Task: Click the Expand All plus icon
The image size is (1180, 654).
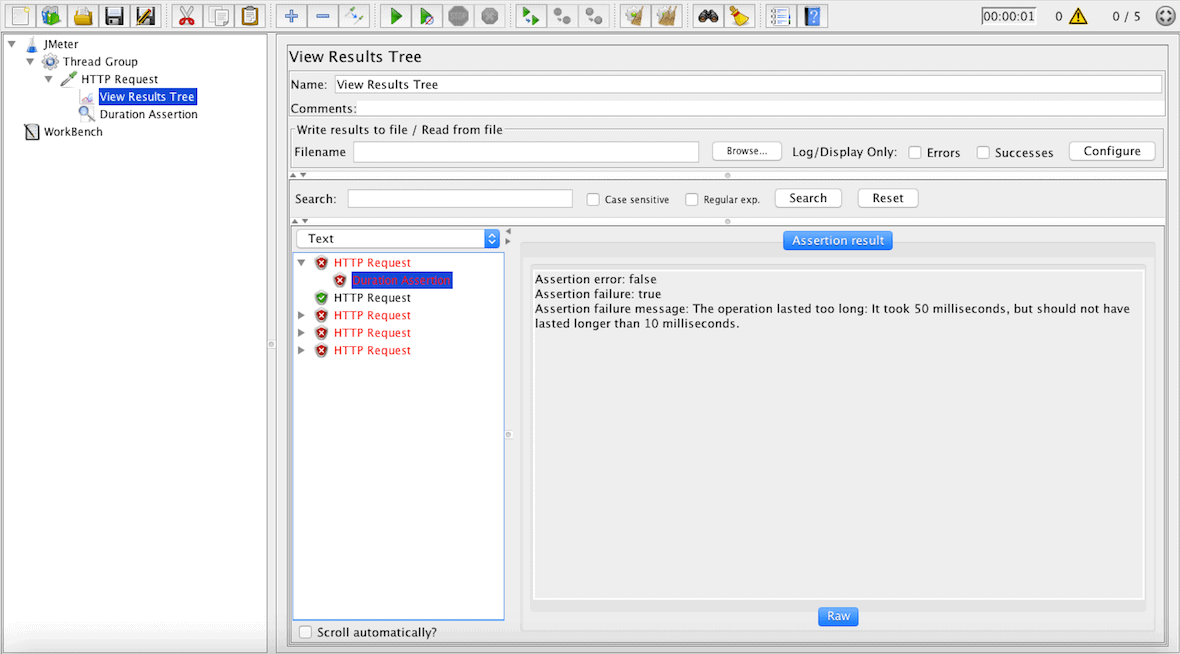Action: click(291, 16)
